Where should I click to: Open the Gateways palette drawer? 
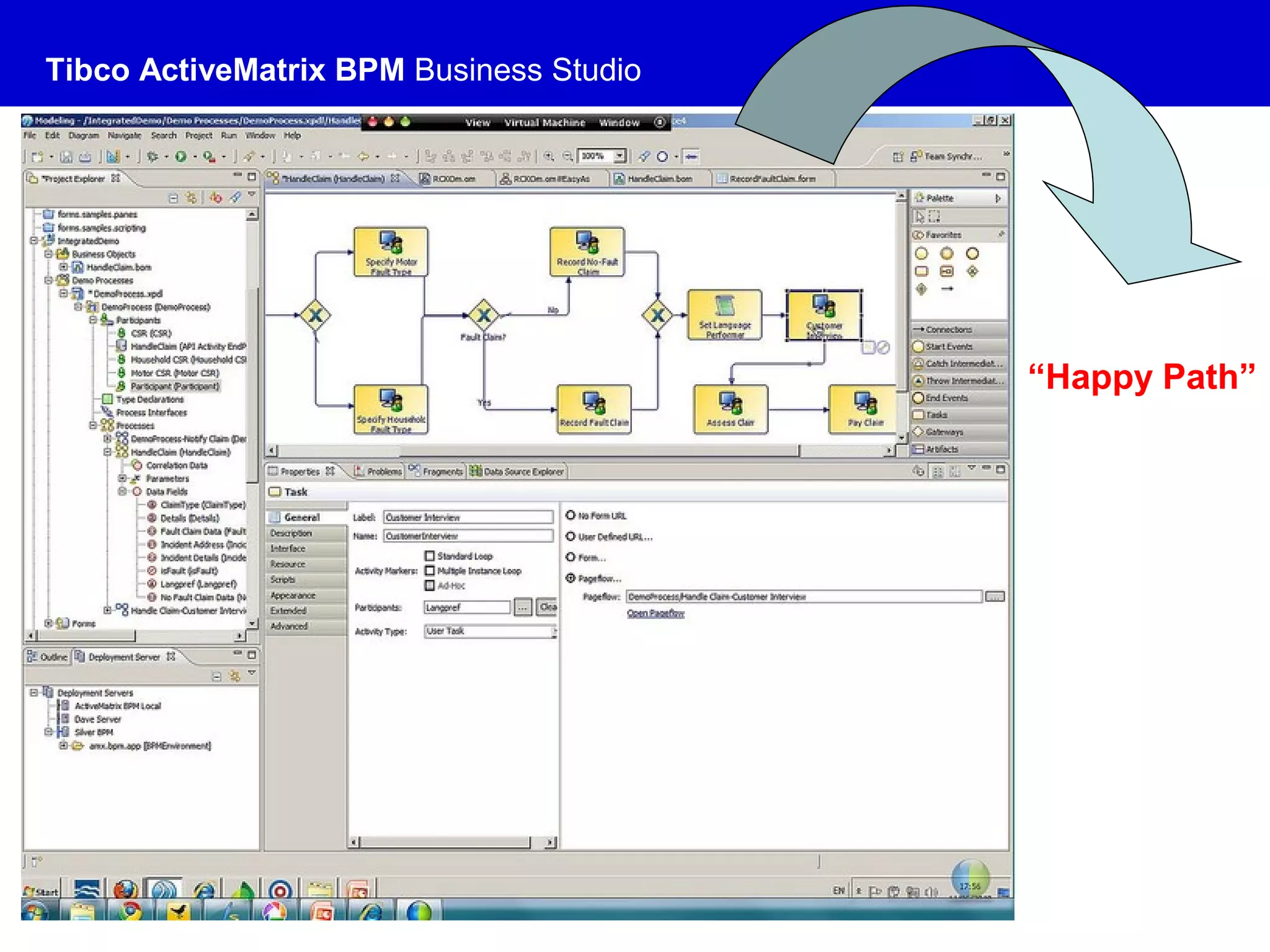[x=959, y=432]
